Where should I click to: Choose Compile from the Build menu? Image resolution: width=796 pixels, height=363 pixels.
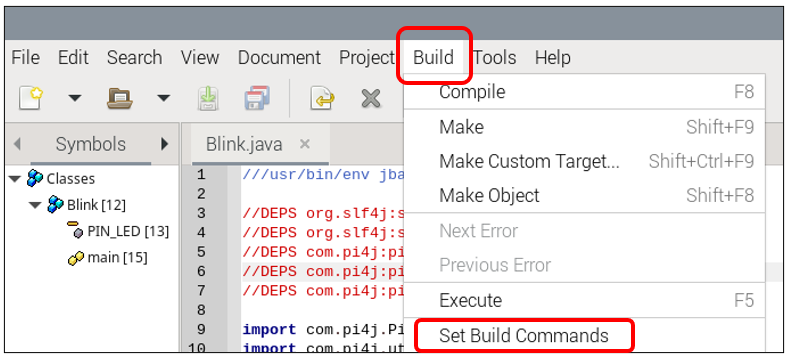click(584, 92)
